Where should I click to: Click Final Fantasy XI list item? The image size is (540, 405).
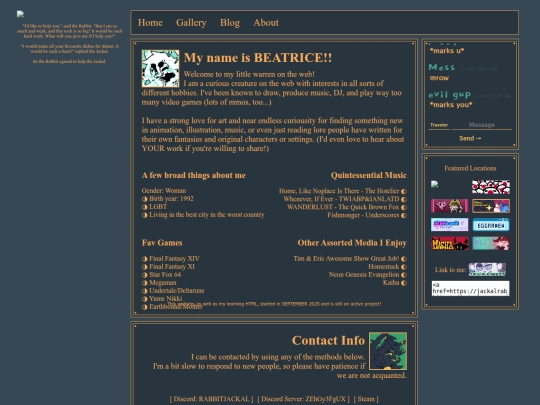click(168, 267)
